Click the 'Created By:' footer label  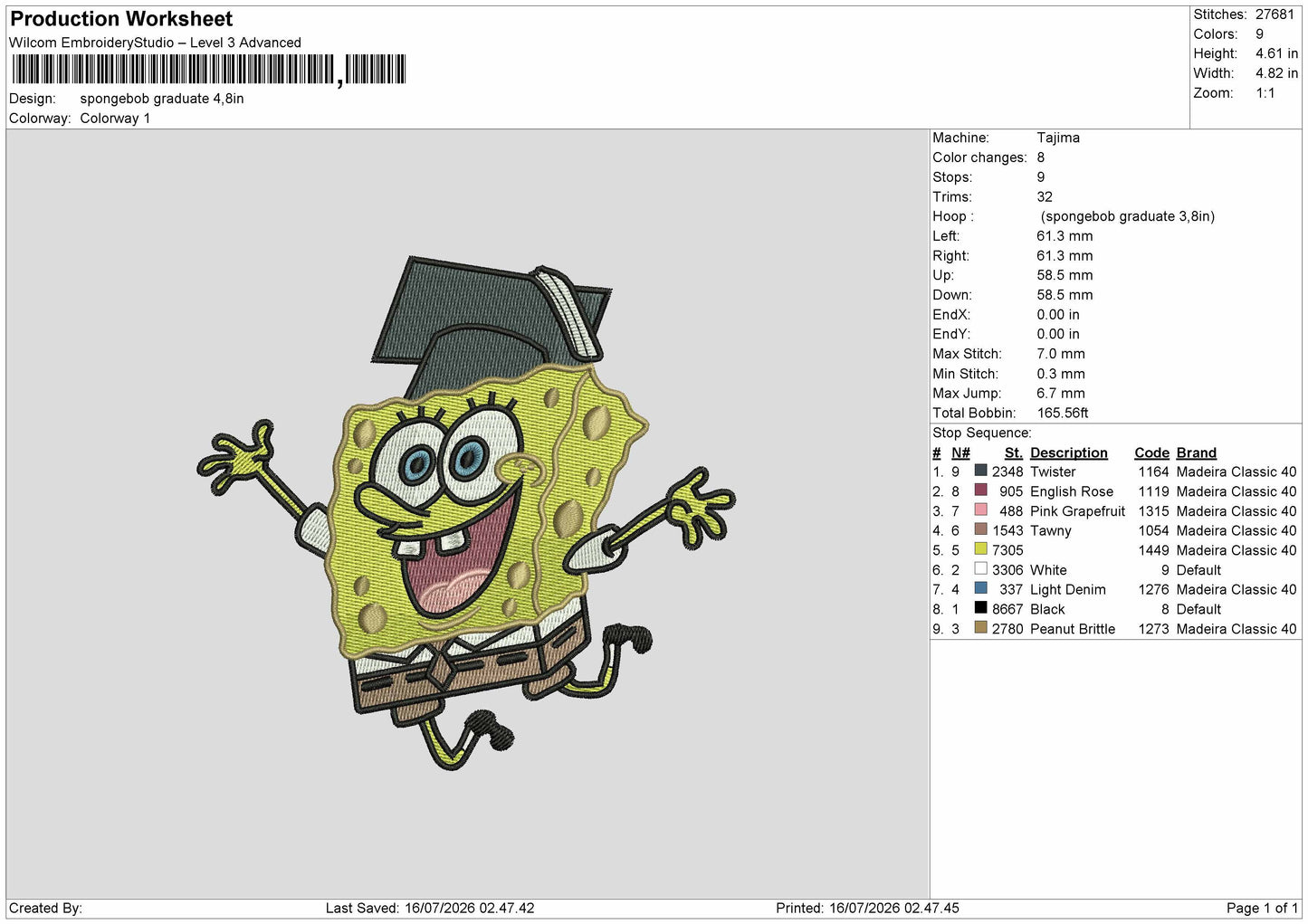[45, 909]
